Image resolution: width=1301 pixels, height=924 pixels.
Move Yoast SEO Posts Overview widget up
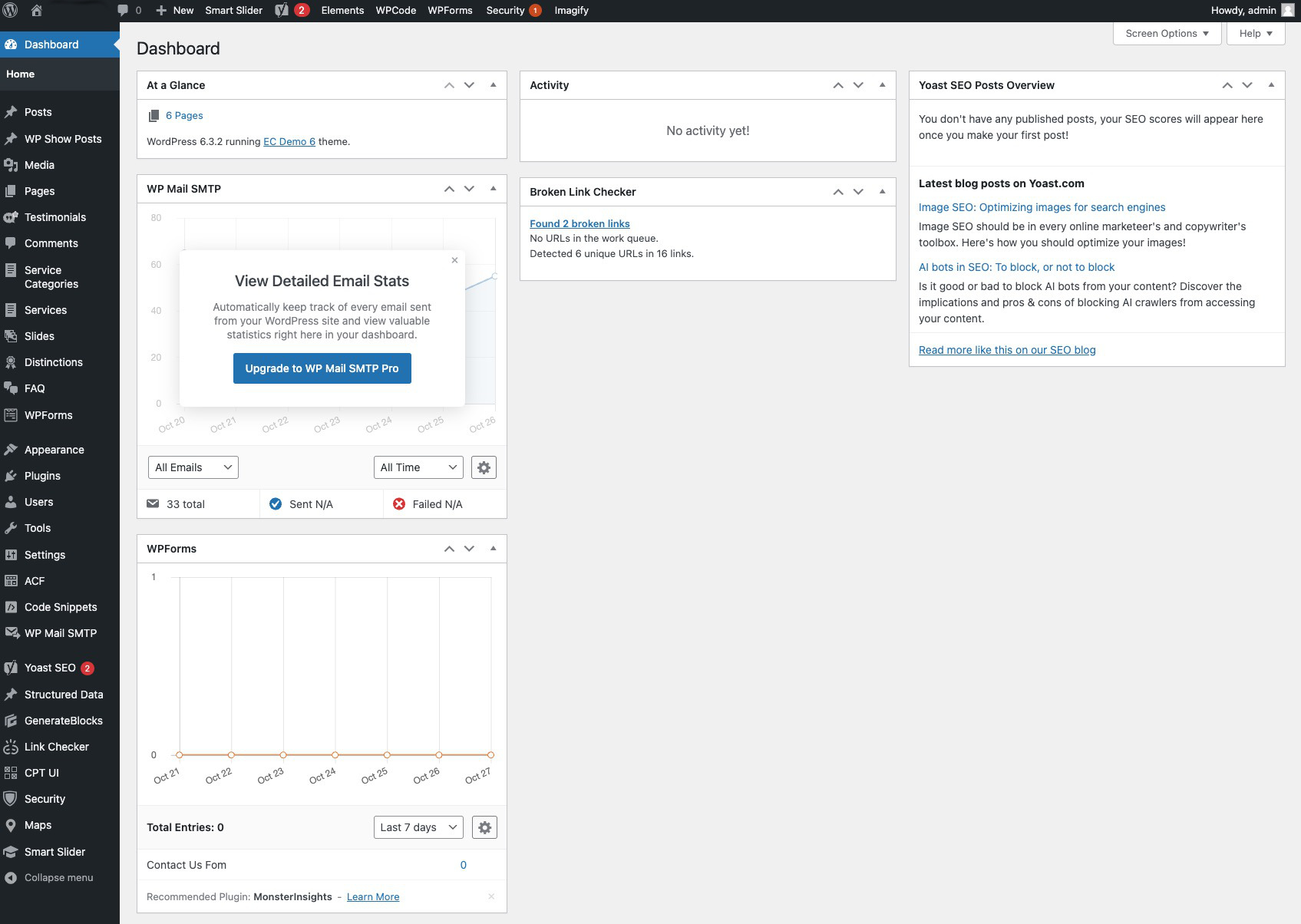(1227, 85)
